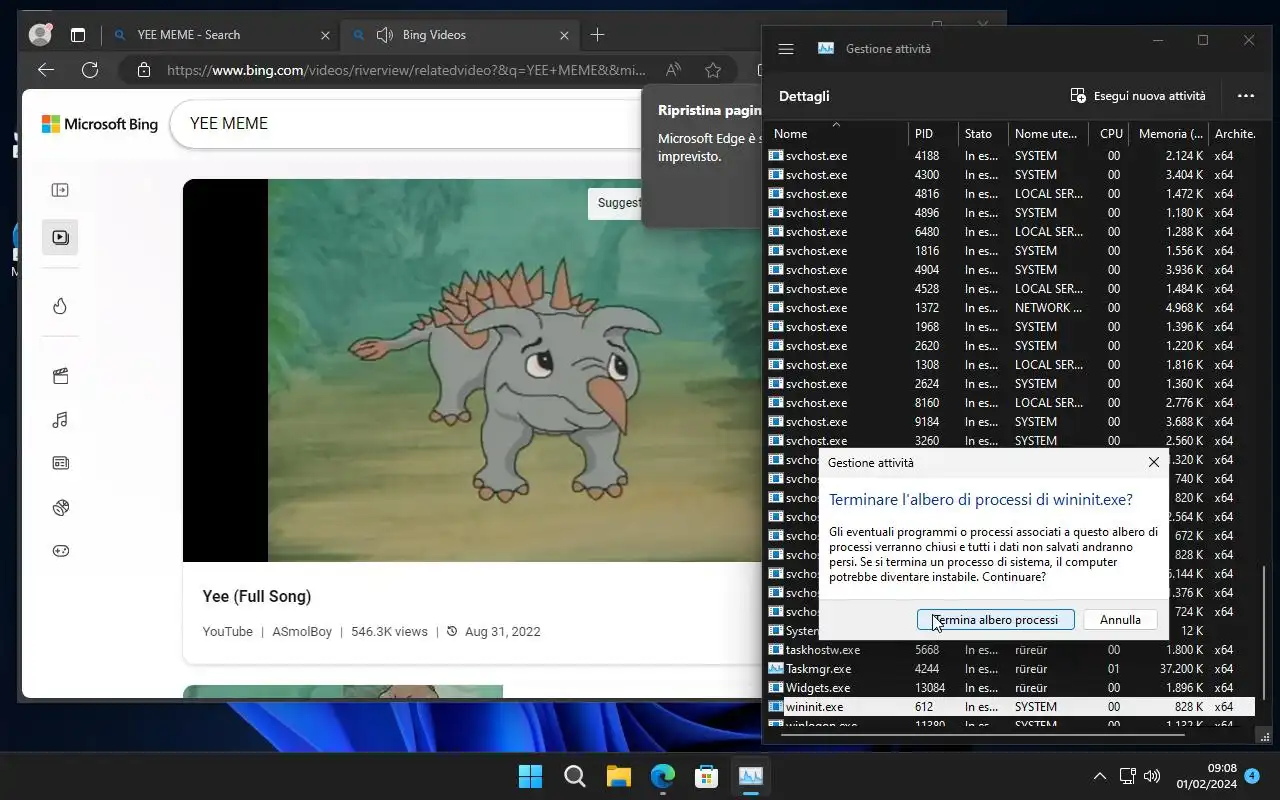
Task: Select svchost.exe row with PID 9184
Action: pos(1011,422)
